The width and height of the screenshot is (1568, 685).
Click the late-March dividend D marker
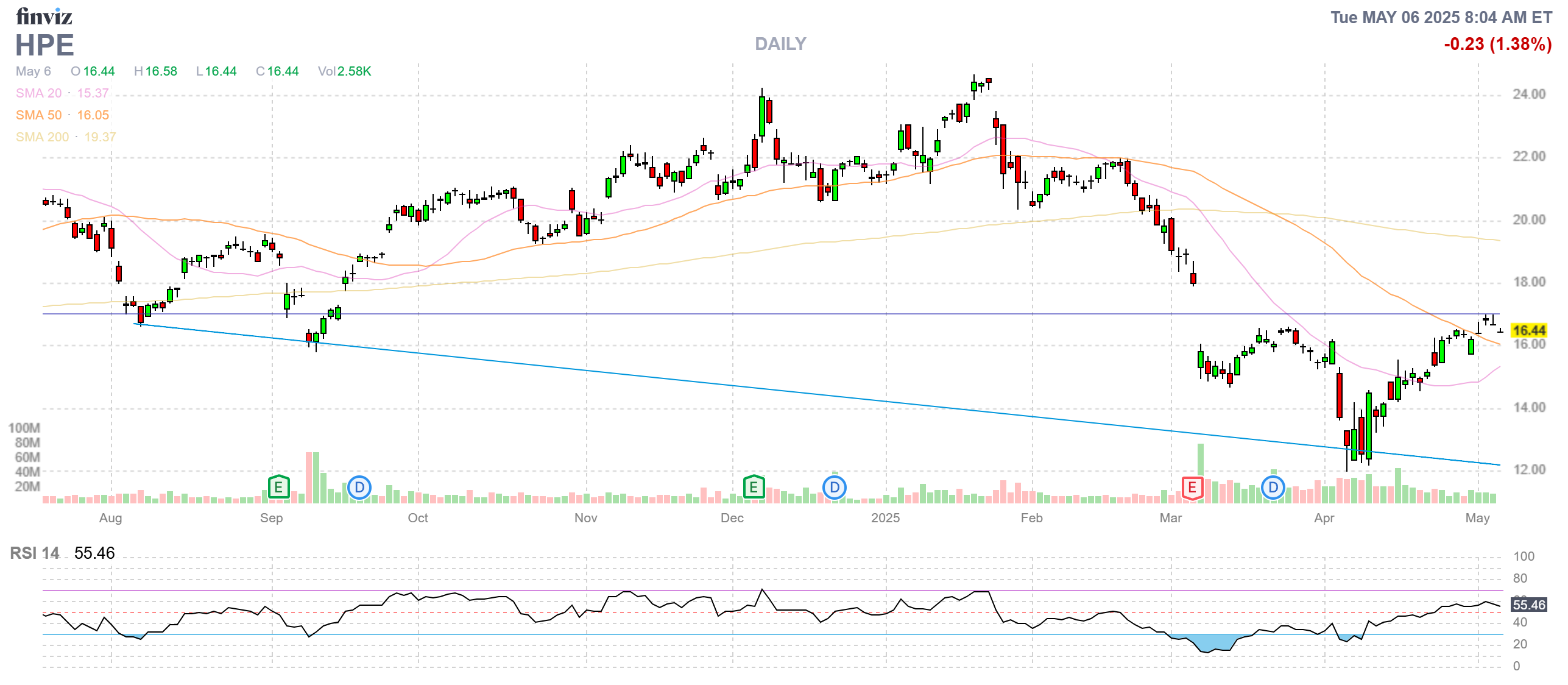point(1273,488)
